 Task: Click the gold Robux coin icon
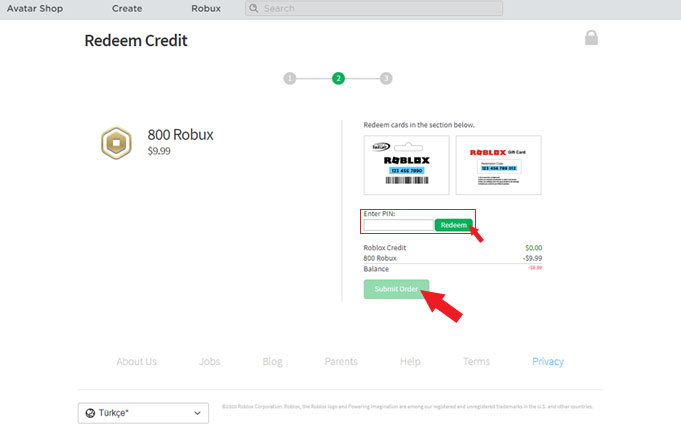pos(116,144)
